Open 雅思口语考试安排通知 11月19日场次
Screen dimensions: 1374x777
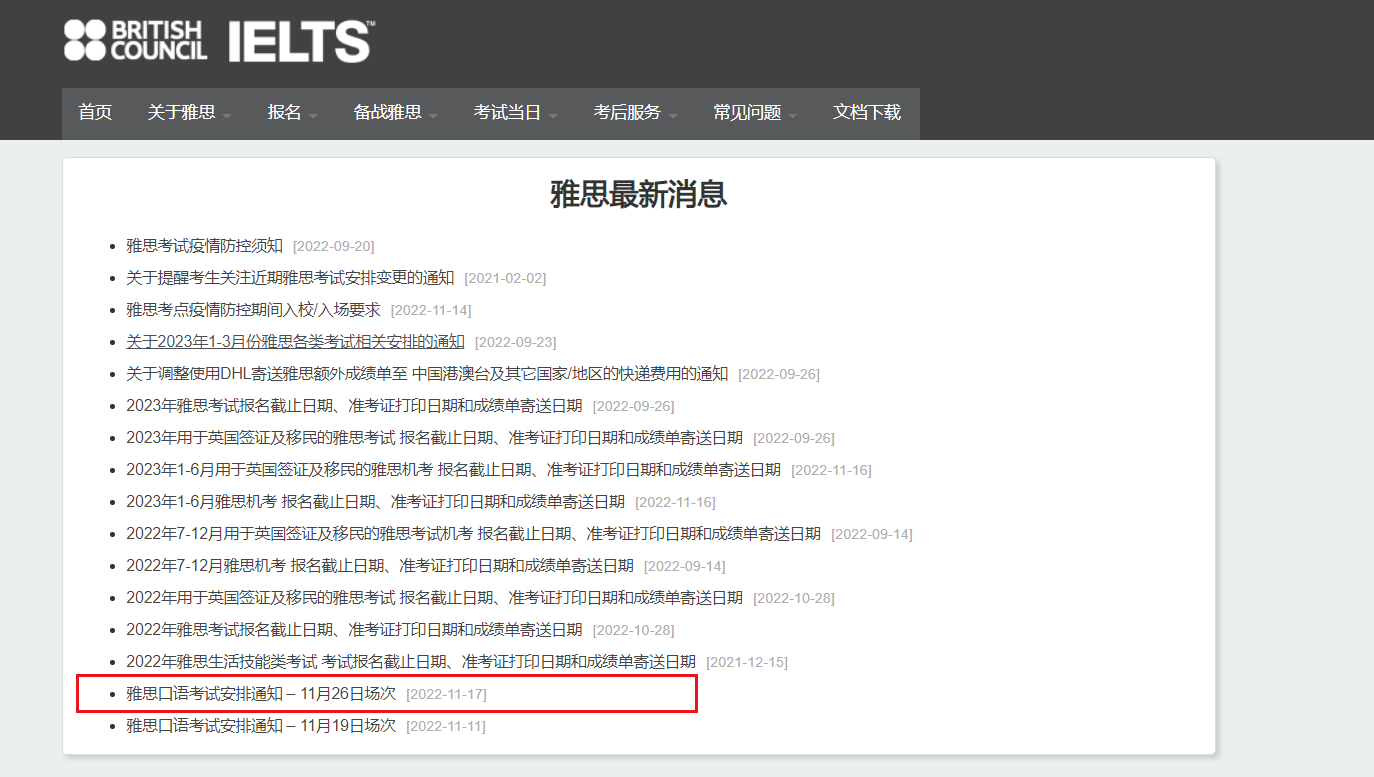pyautogui.click(x=261, y=726)
